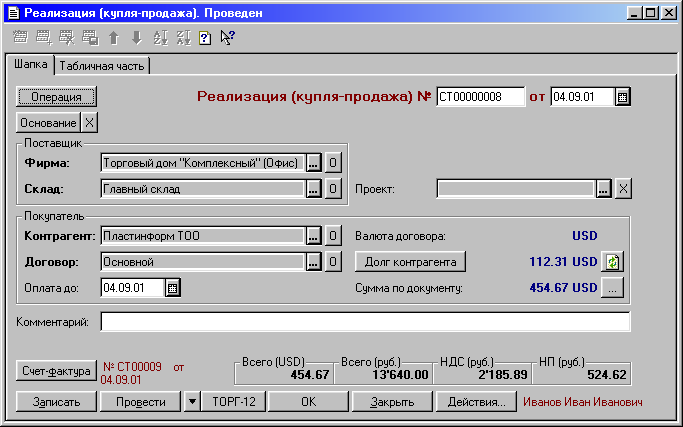Viewport: 683px width, 427px height.
Task: Click the Контрагент field Пластинформ ТОО
Action: coord(203,236)
